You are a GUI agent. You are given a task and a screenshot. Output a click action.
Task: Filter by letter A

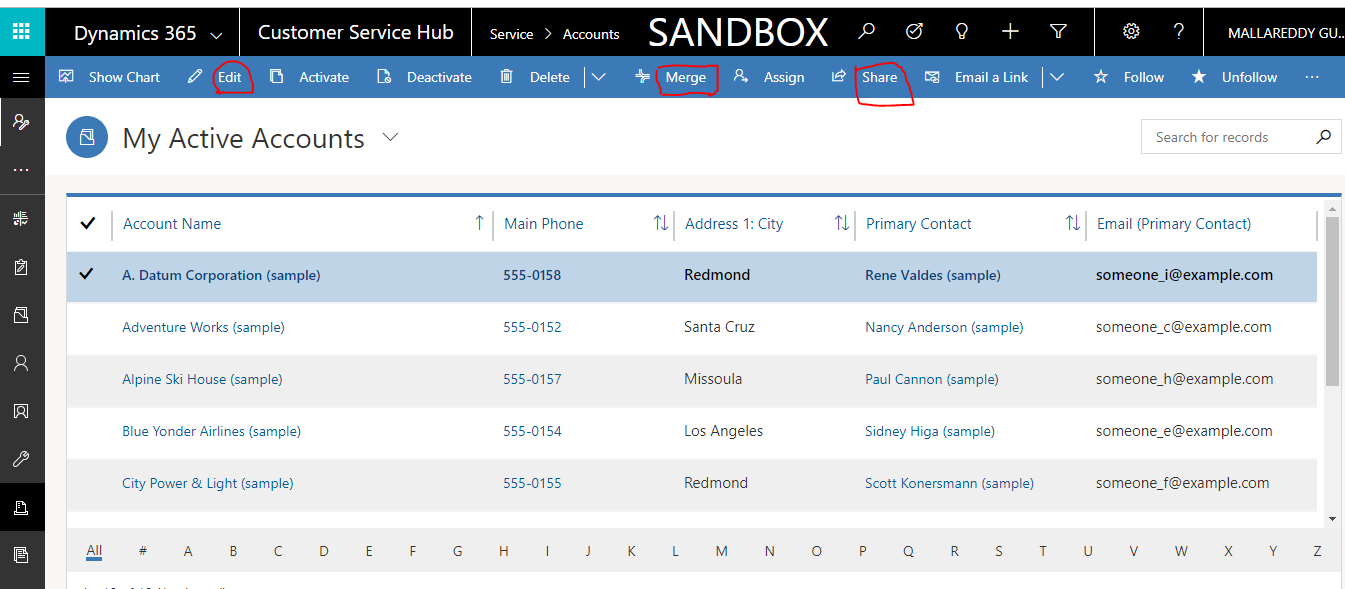pos(188,551)
